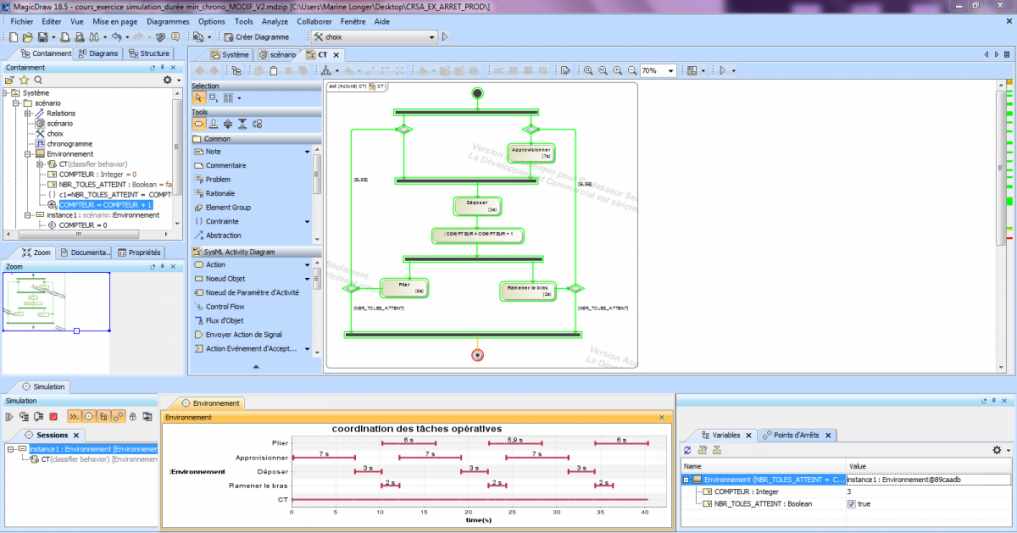1017x533 pixels.
Task: Toggle the animation chevrons icon in Simulation toolbar
Action: click(x=74, y=416)
